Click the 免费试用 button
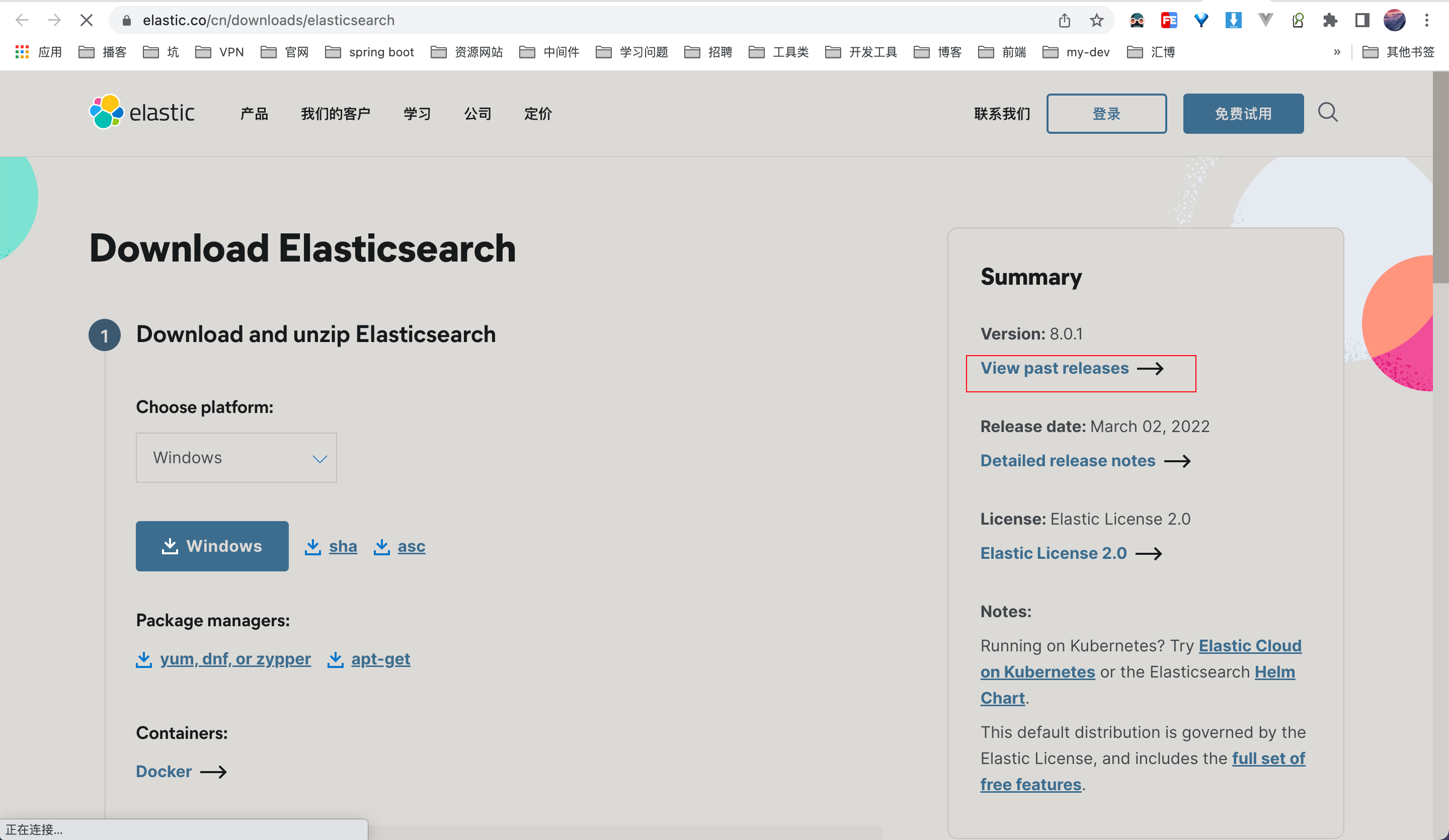Image resolution: width=1449 pixels, height=840 pixels. [x=1243, y=114]
